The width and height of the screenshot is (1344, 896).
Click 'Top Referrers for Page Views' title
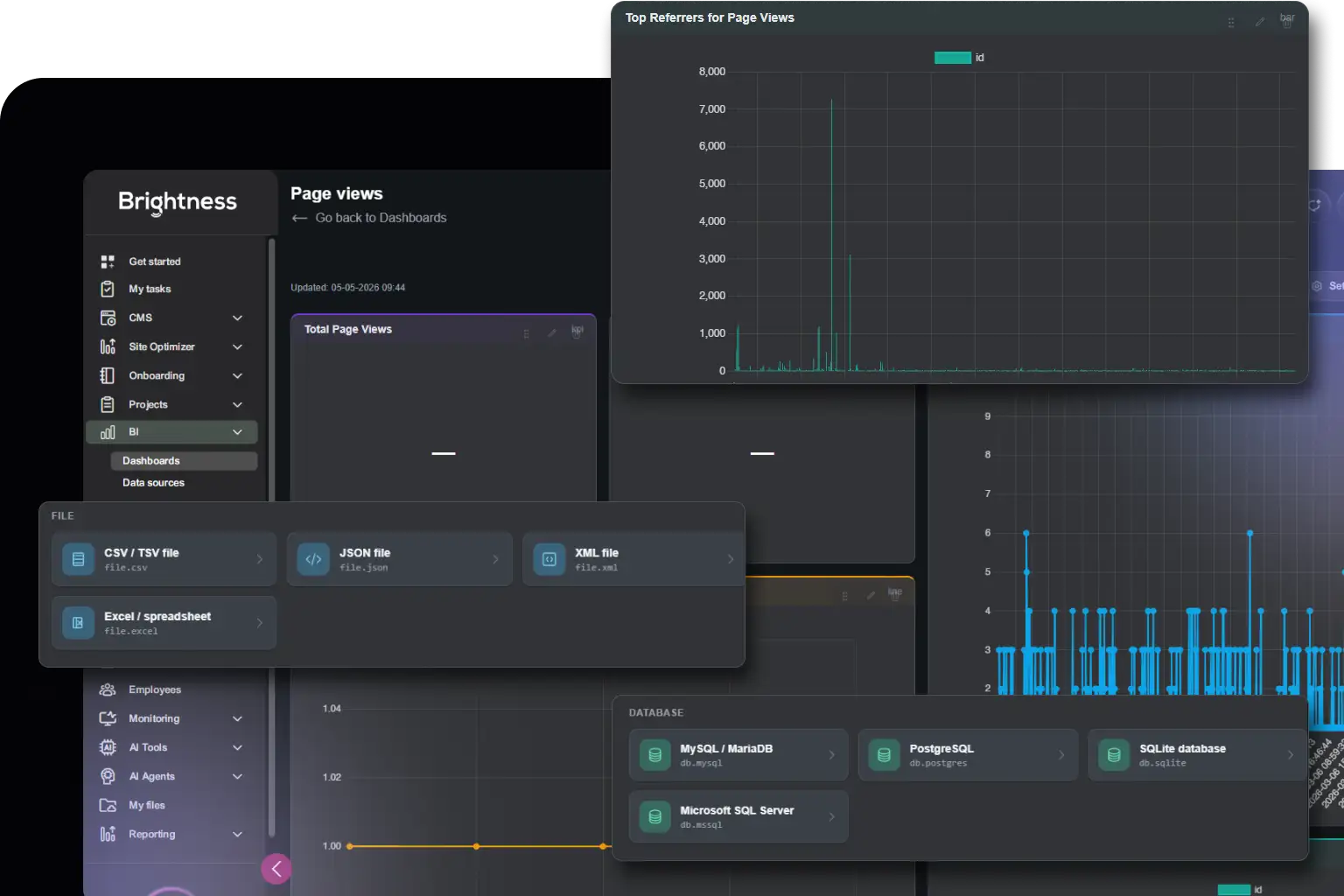point(710,17)
